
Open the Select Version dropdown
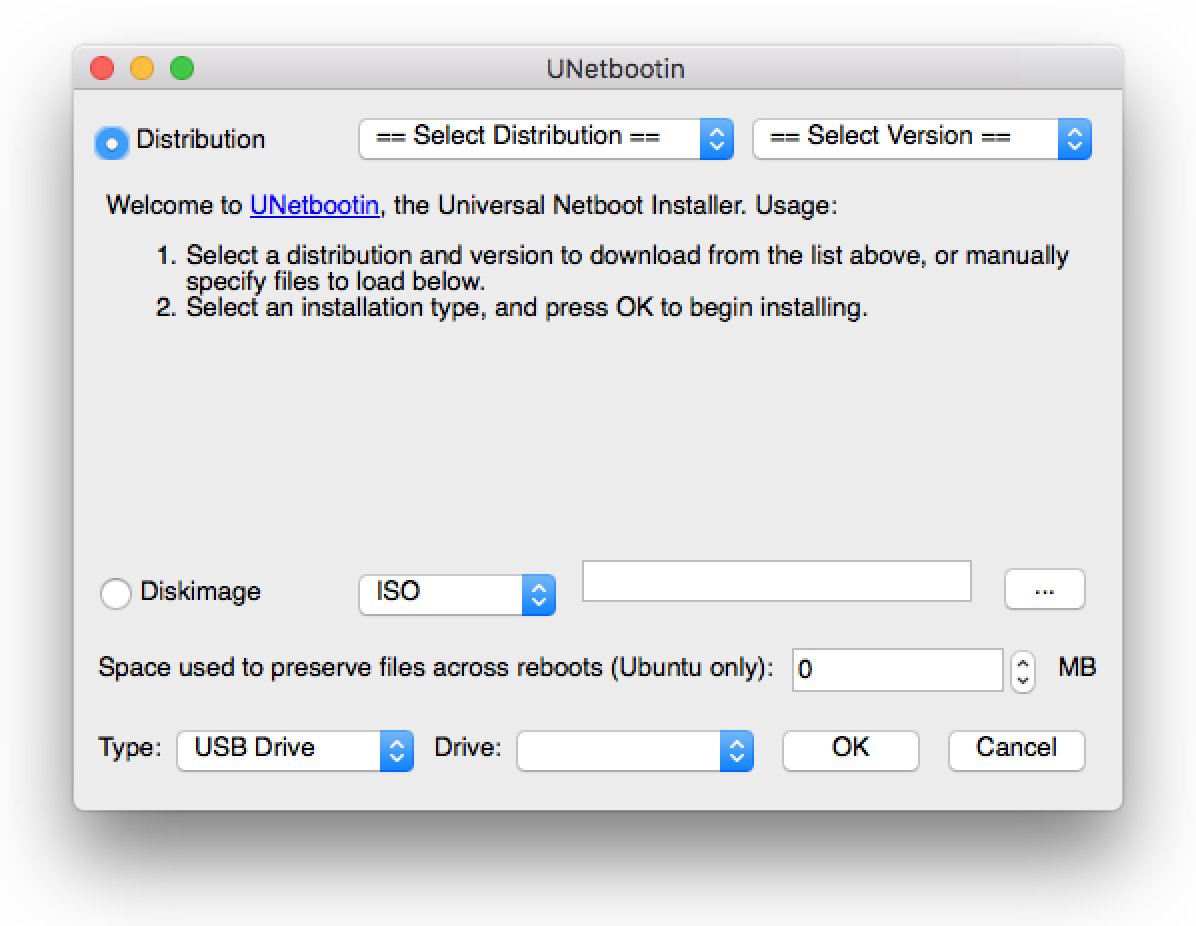pyautogui.click(x=922, y=138)
